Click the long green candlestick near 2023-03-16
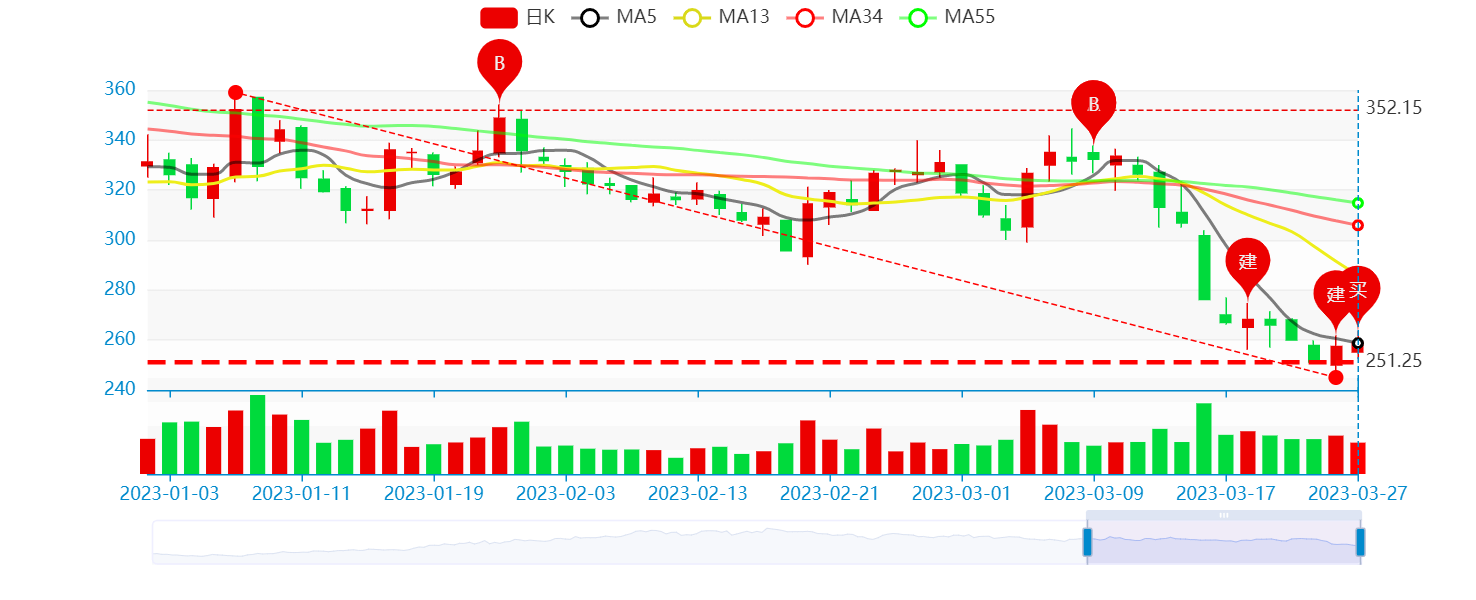Screen dimensions: 1476x600 pyautogui.click(x=1204, y=267)
